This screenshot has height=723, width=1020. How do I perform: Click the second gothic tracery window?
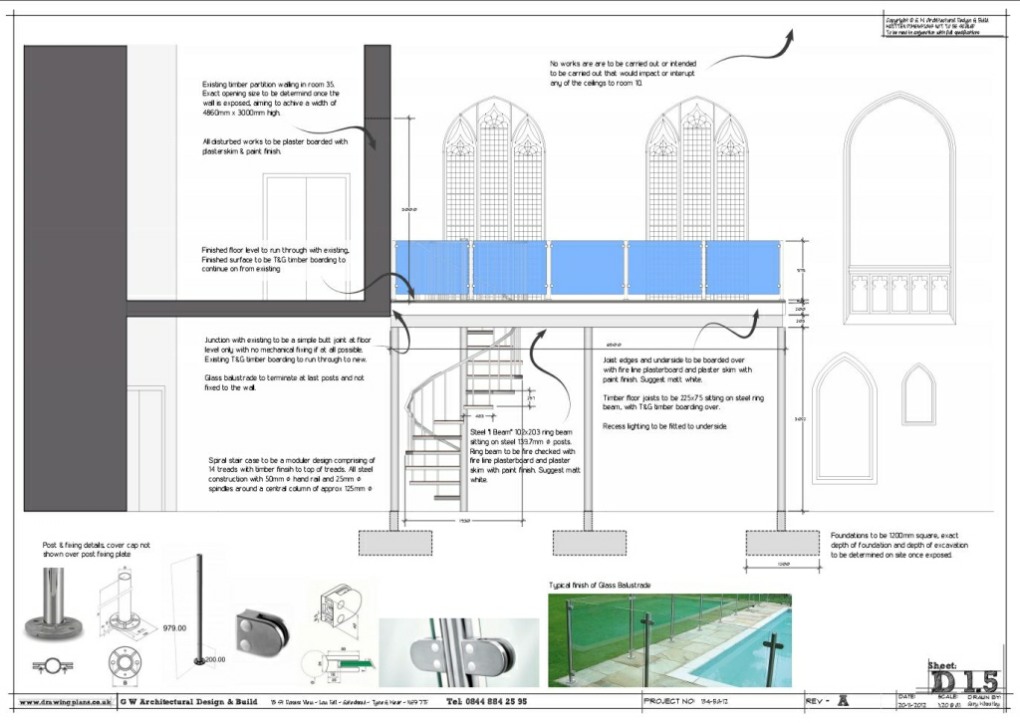pos(697,169)
